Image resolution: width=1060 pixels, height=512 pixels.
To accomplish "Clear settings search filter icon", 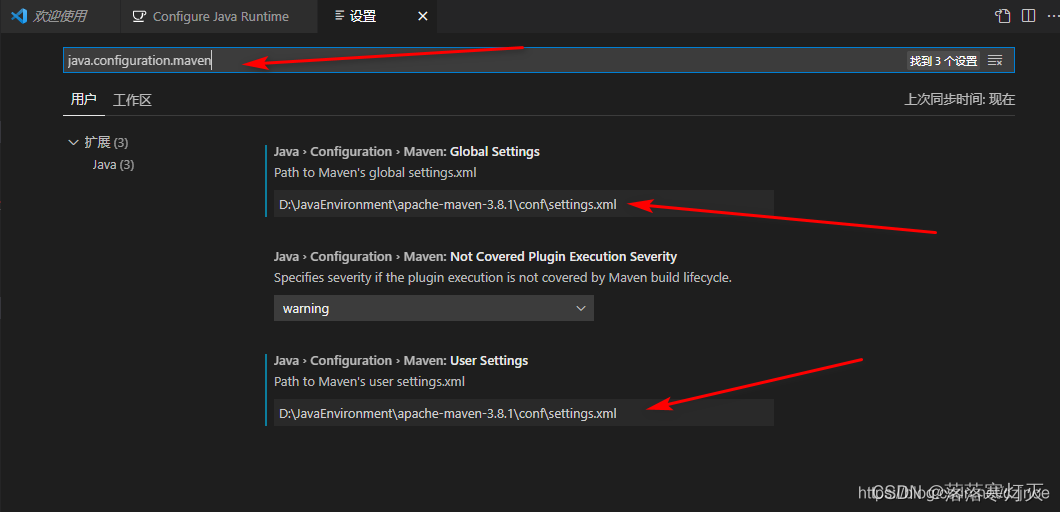I will point(994,60).
